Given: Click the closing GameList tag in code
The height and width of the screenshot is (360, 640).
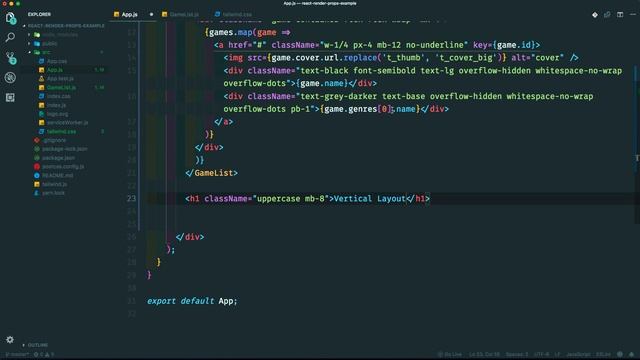Looking at the screenshot, I should point(211,173).
